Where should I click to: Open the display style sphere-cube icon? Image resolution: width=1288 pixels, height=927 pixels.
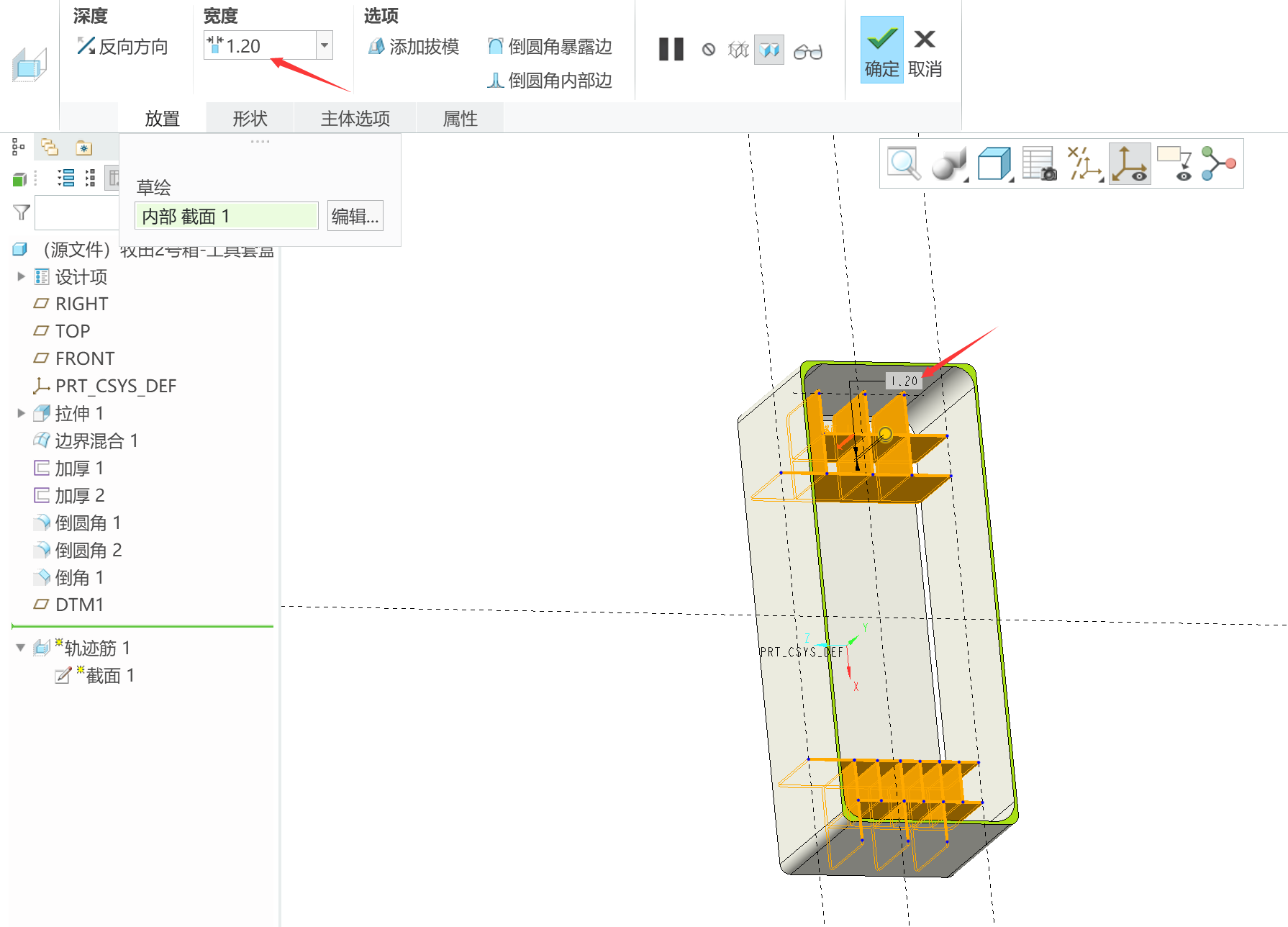pos(949,164)
